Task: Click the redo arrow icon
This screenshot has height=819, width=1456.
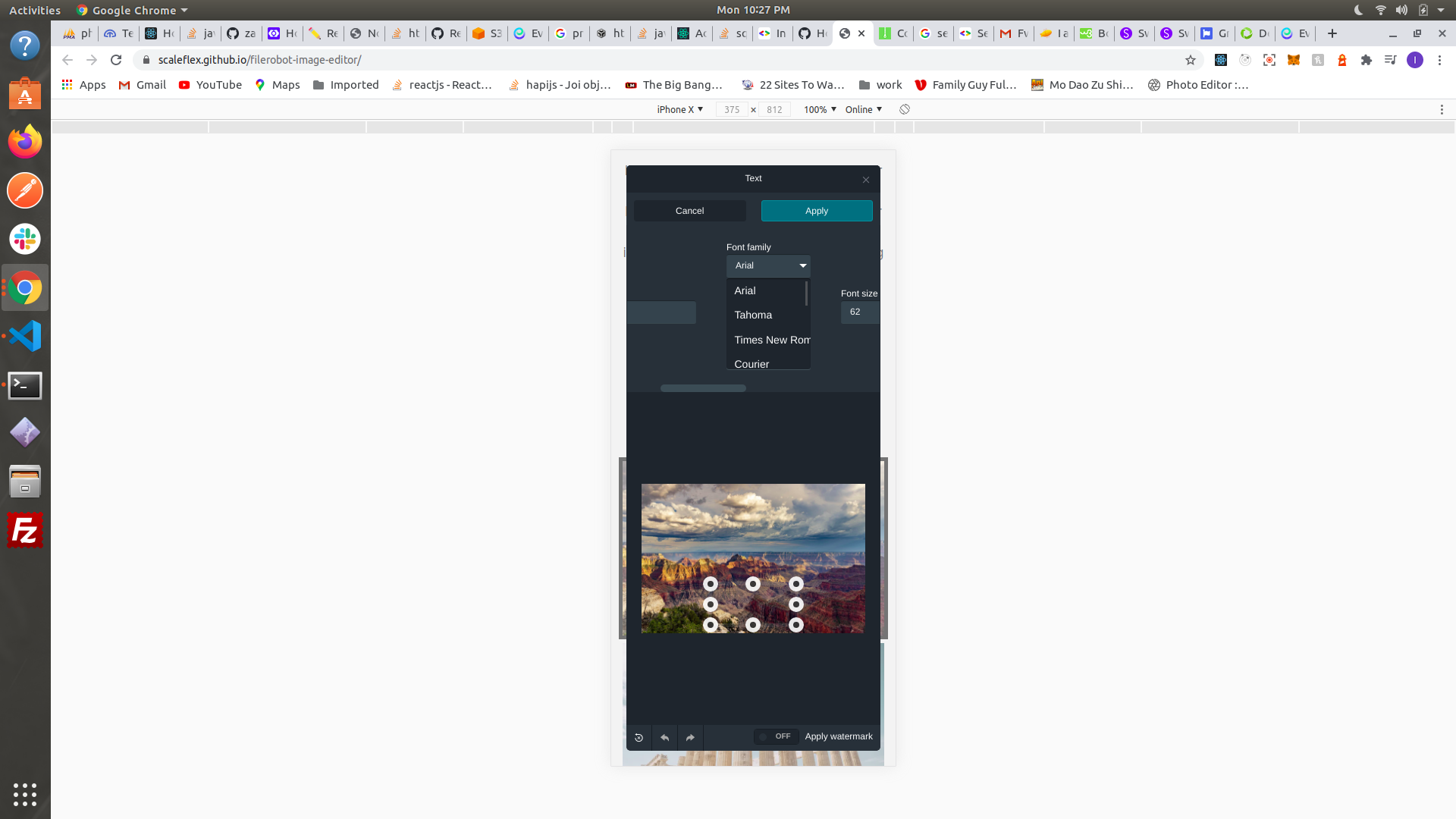Action: [x=690, y=737]
